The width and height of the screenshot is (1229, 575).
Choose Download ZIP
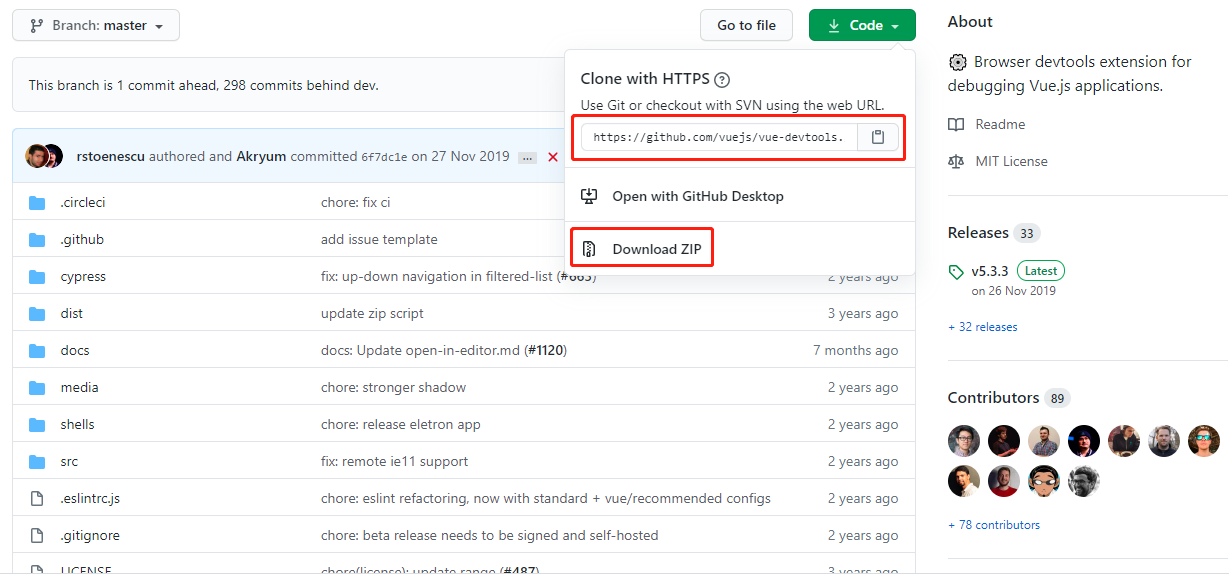(x=657, y=248)
